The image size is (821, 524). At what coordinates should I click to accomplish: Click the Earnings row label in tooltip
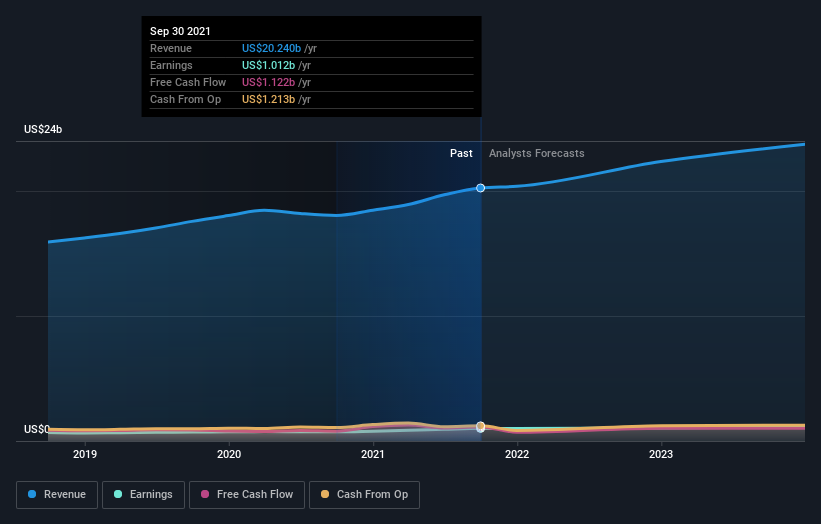coord(171,65)
